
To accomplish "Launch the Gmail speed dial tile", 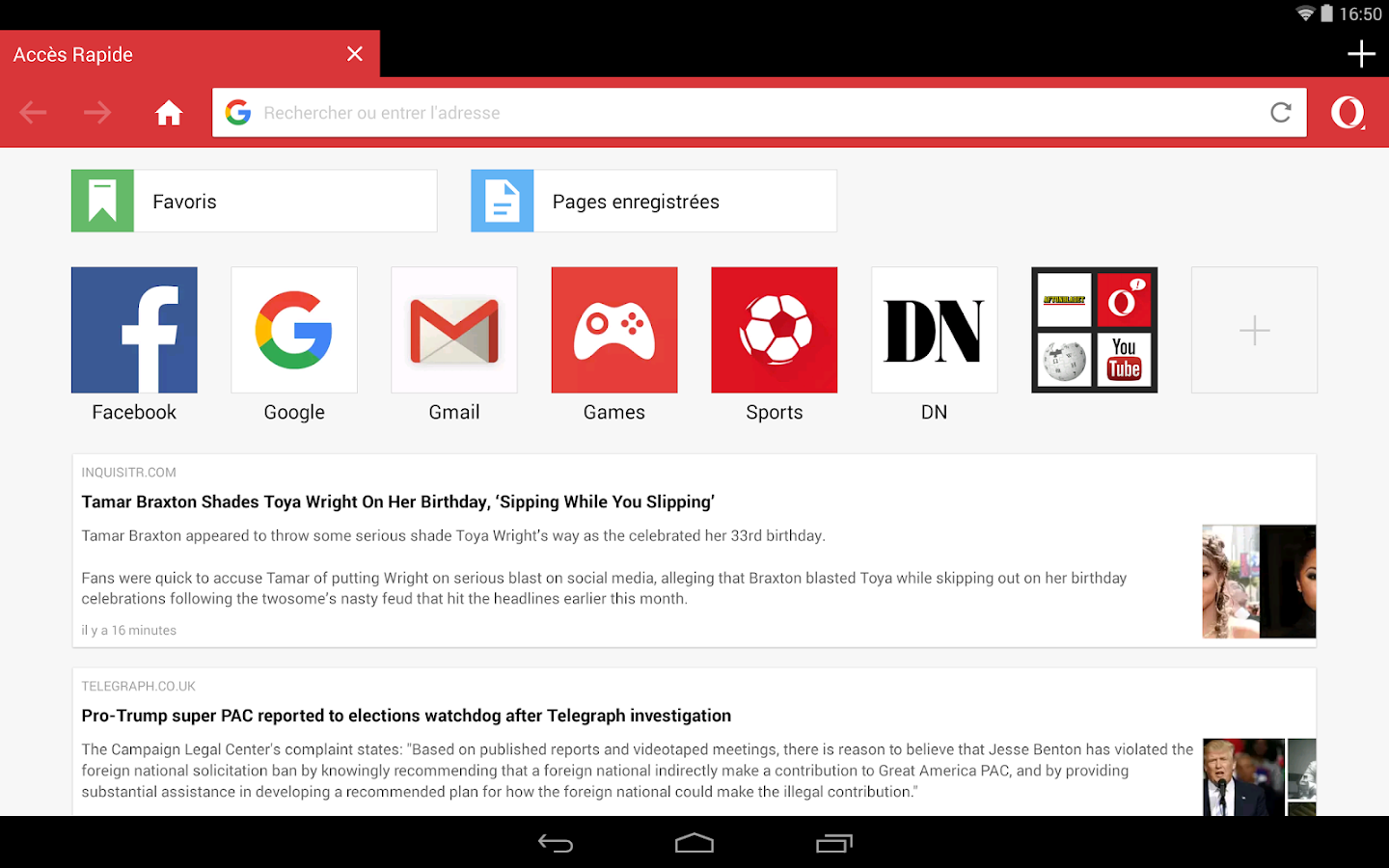I will (x=454, y=330).
